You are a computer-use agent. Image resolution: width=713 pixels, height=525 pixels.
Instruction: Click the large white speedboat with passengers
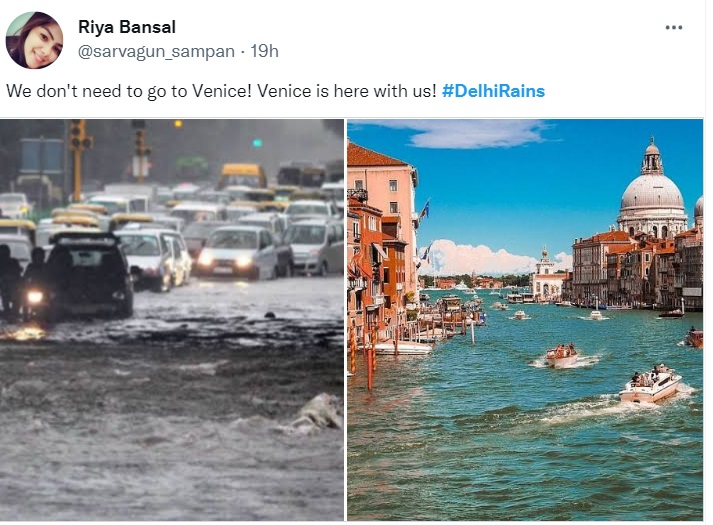tap(648, 384)
